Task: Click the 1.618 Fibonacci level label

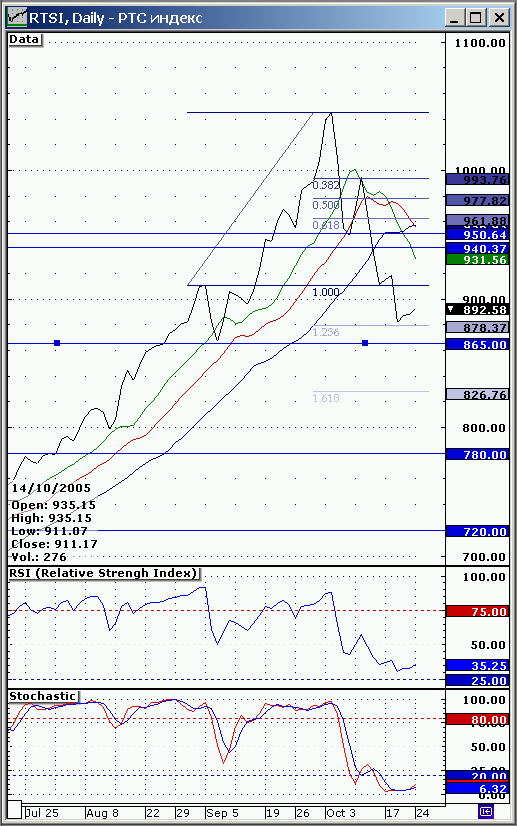Action: 326,398
